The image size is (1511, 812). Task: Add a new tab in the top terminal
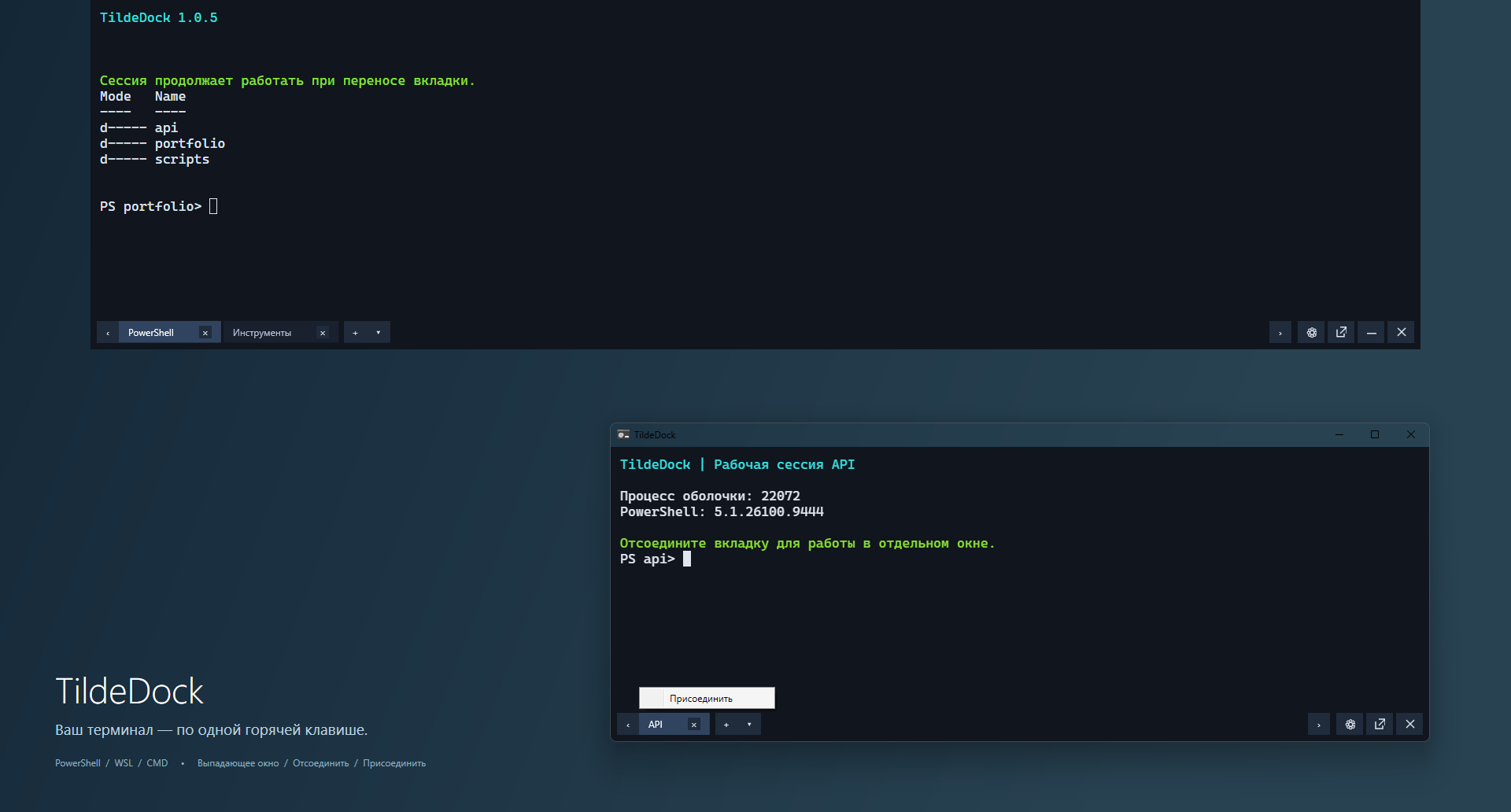(x=355, y=332)
